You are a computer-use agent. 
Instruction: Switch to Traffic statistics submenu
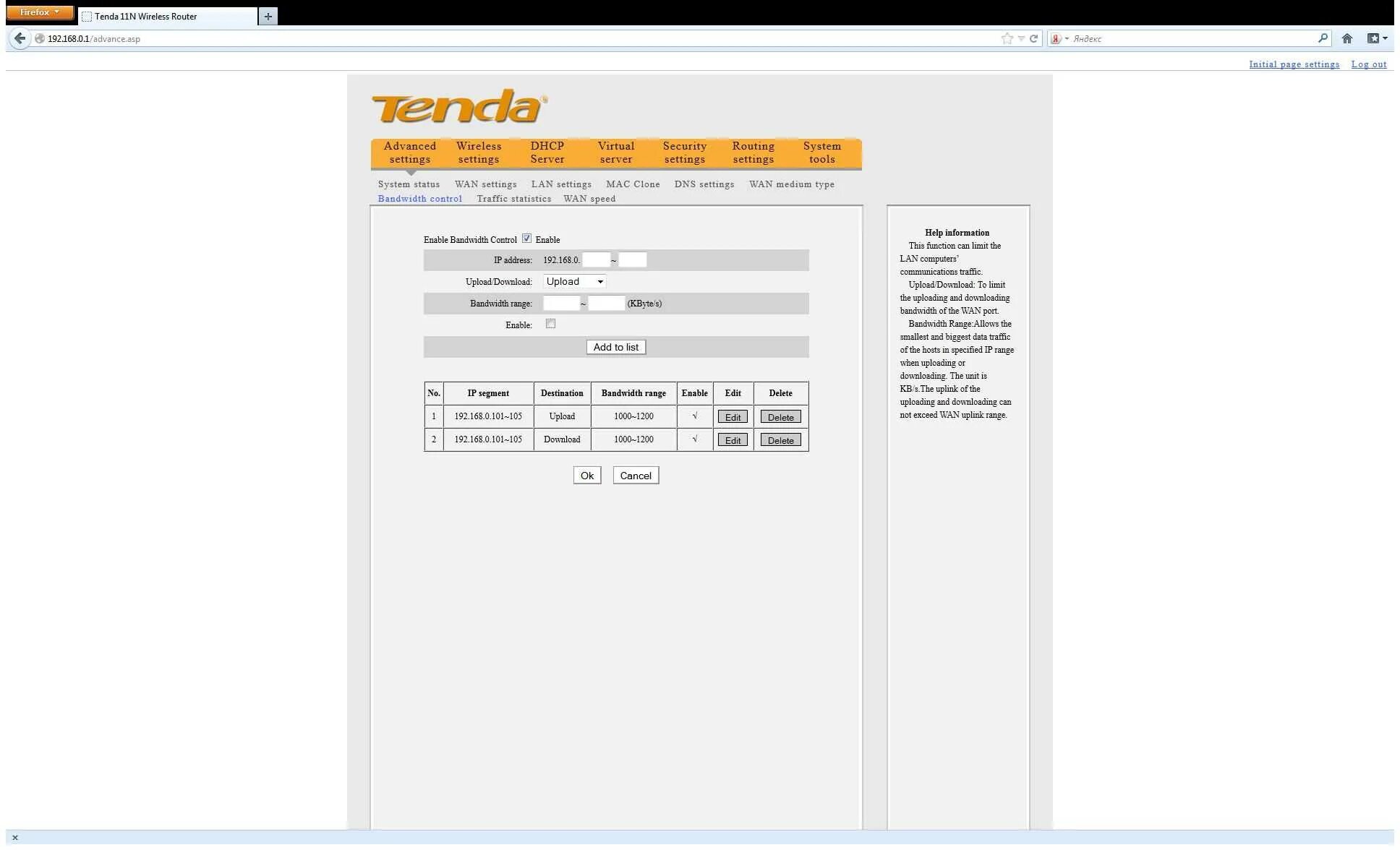point(513,199)
